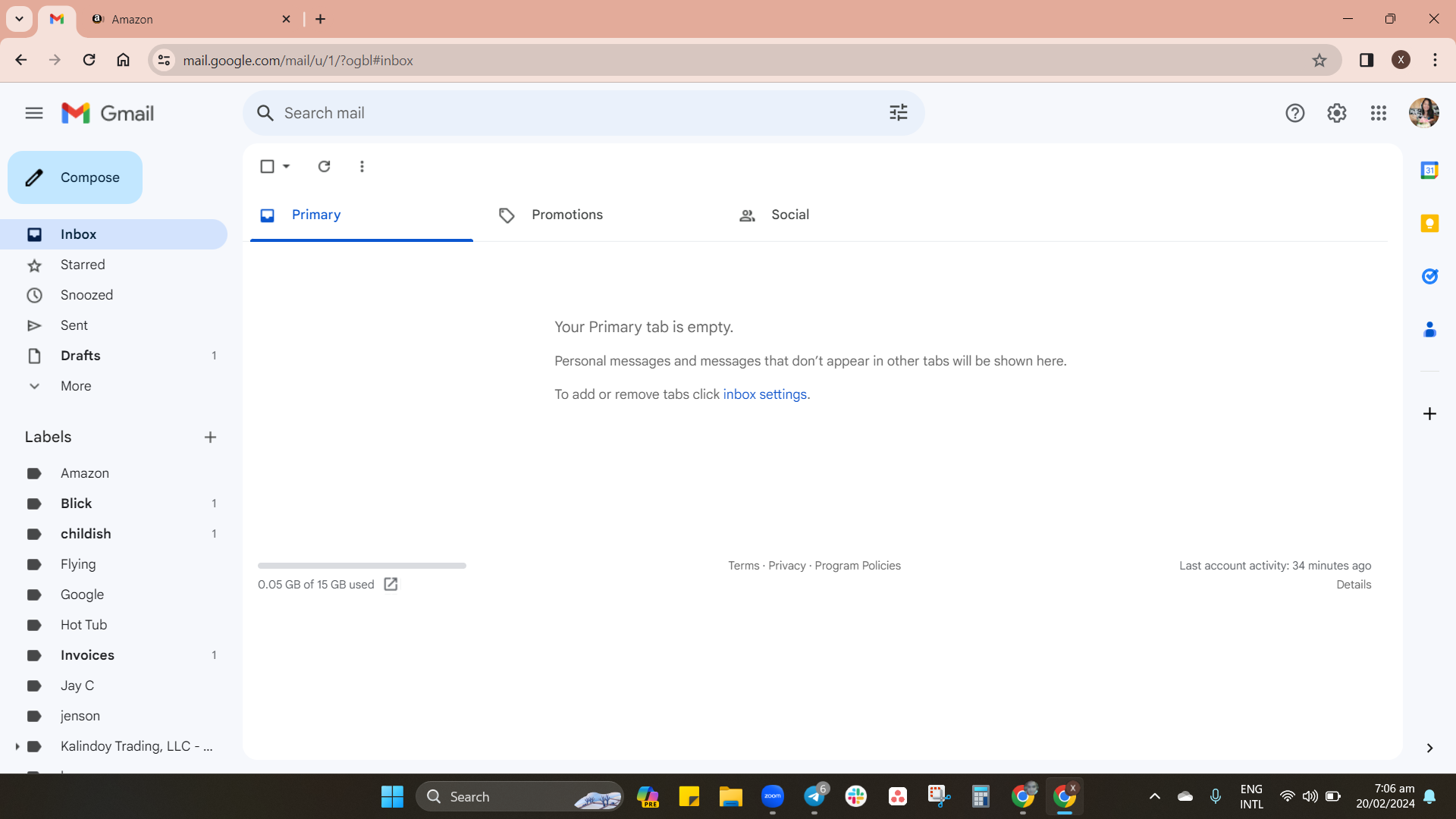
Task: Open the Terms link
Action: 743,566
